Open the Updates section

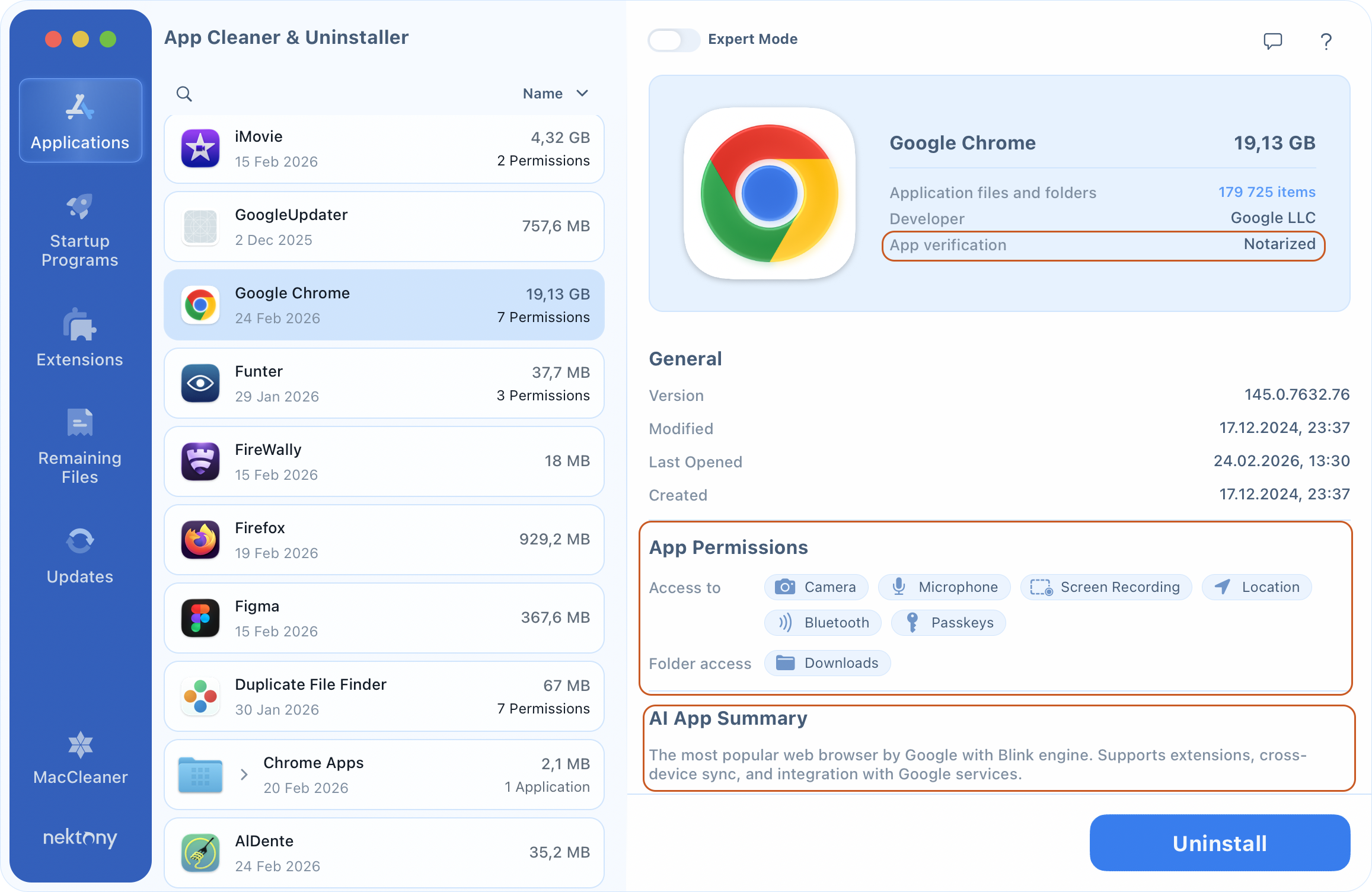tap(80, 555)
